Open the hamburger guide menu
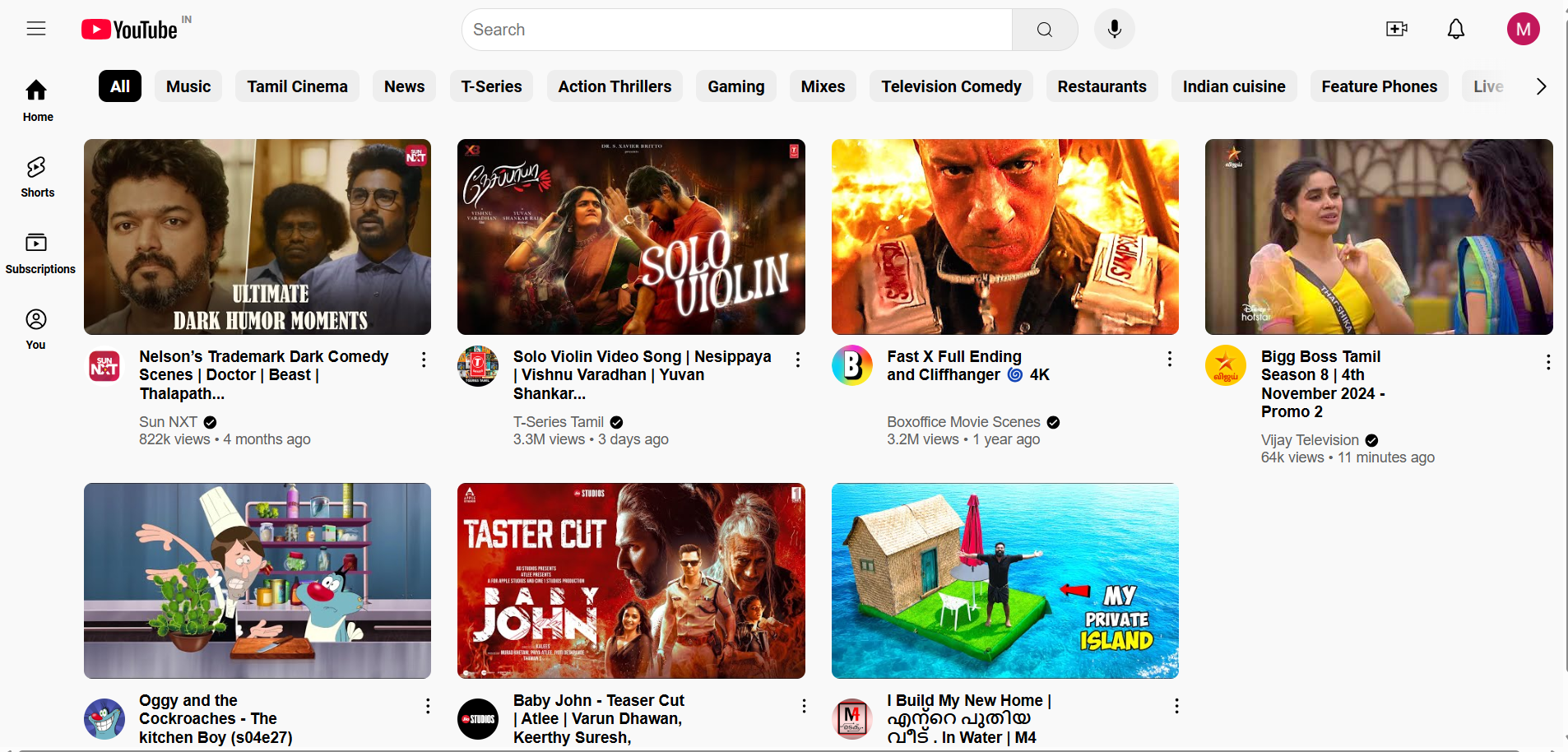Viewport: 1568px width, 752px height. (36, 29)
